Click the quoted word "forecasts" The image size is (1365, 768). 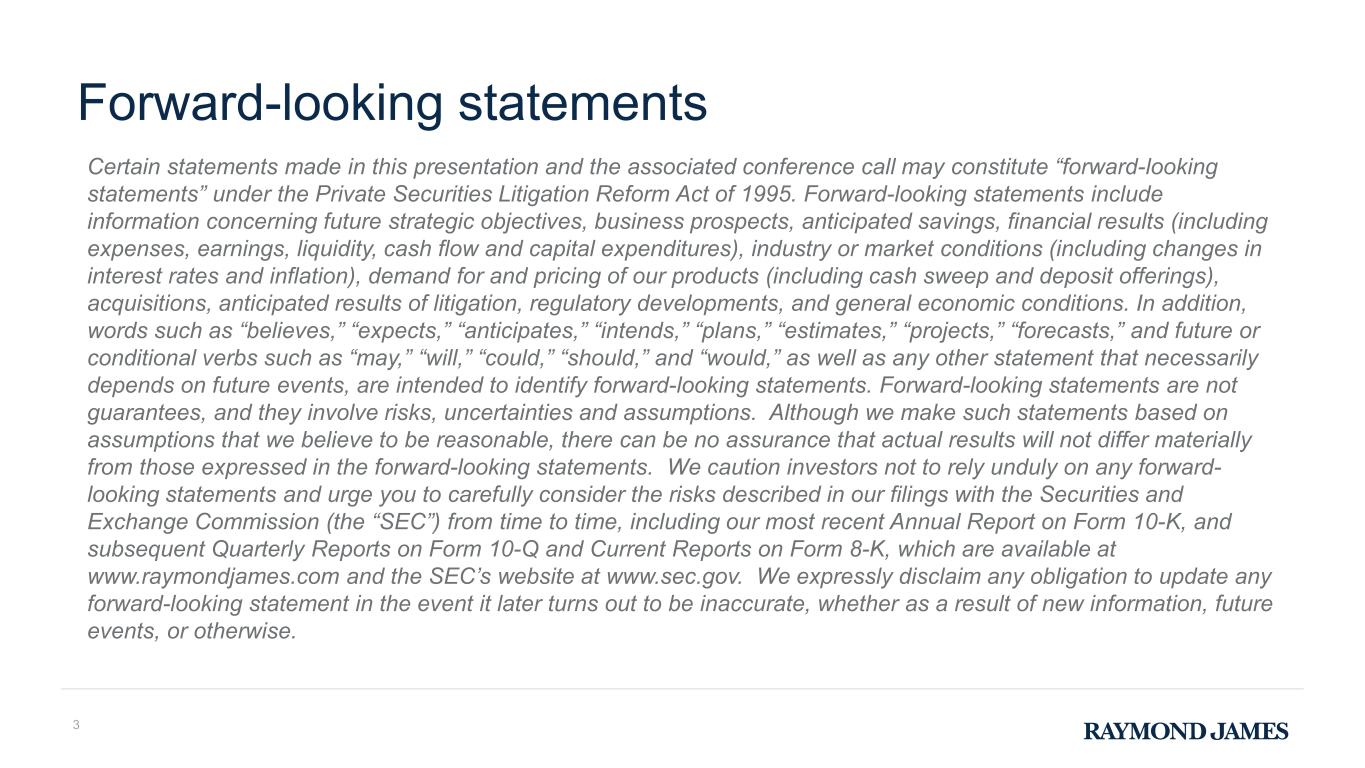[x=1068, y=331]
